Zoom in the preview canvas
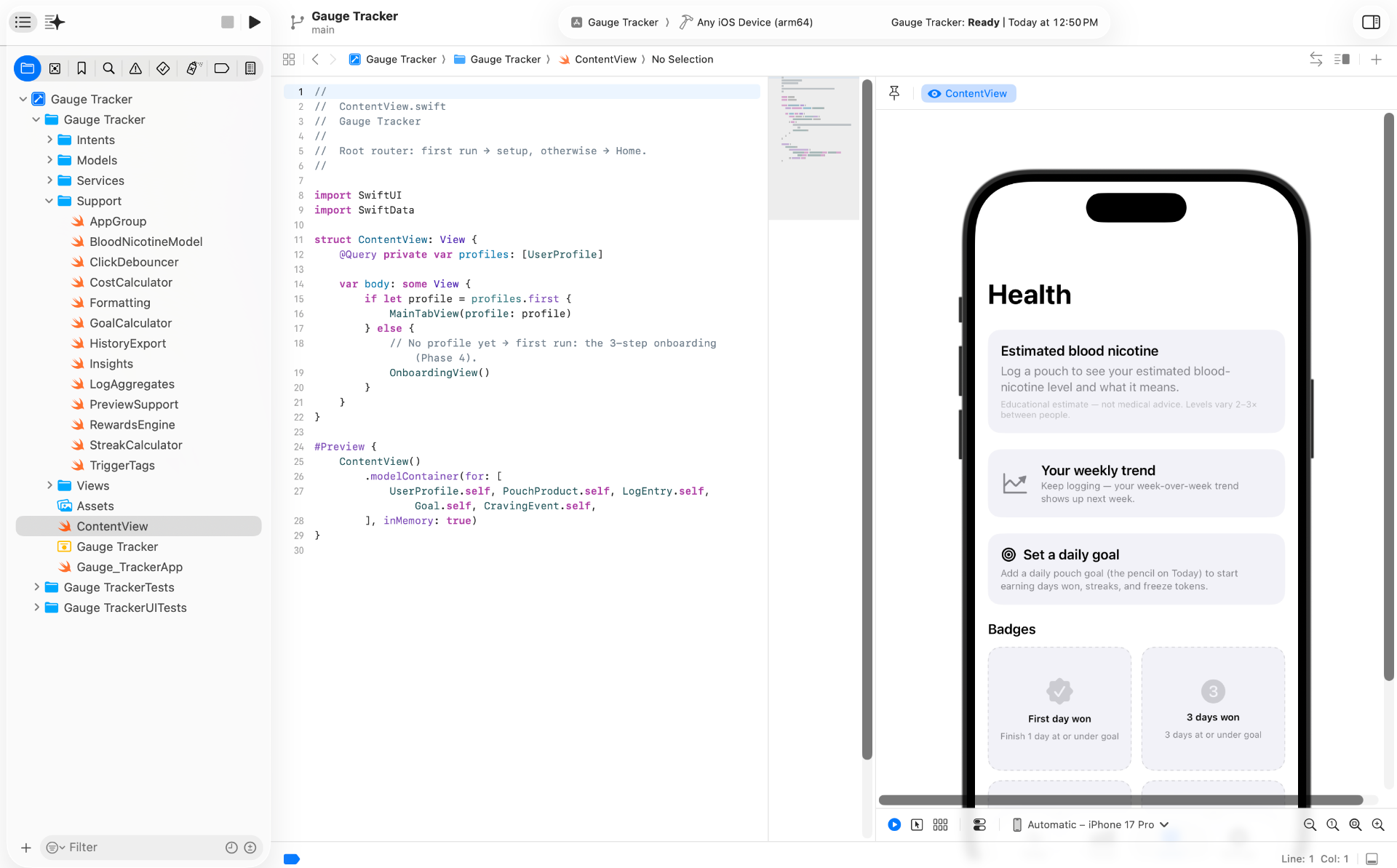Image resolution: width=1397 pixels, height=868 pixels. point(1377,824)
